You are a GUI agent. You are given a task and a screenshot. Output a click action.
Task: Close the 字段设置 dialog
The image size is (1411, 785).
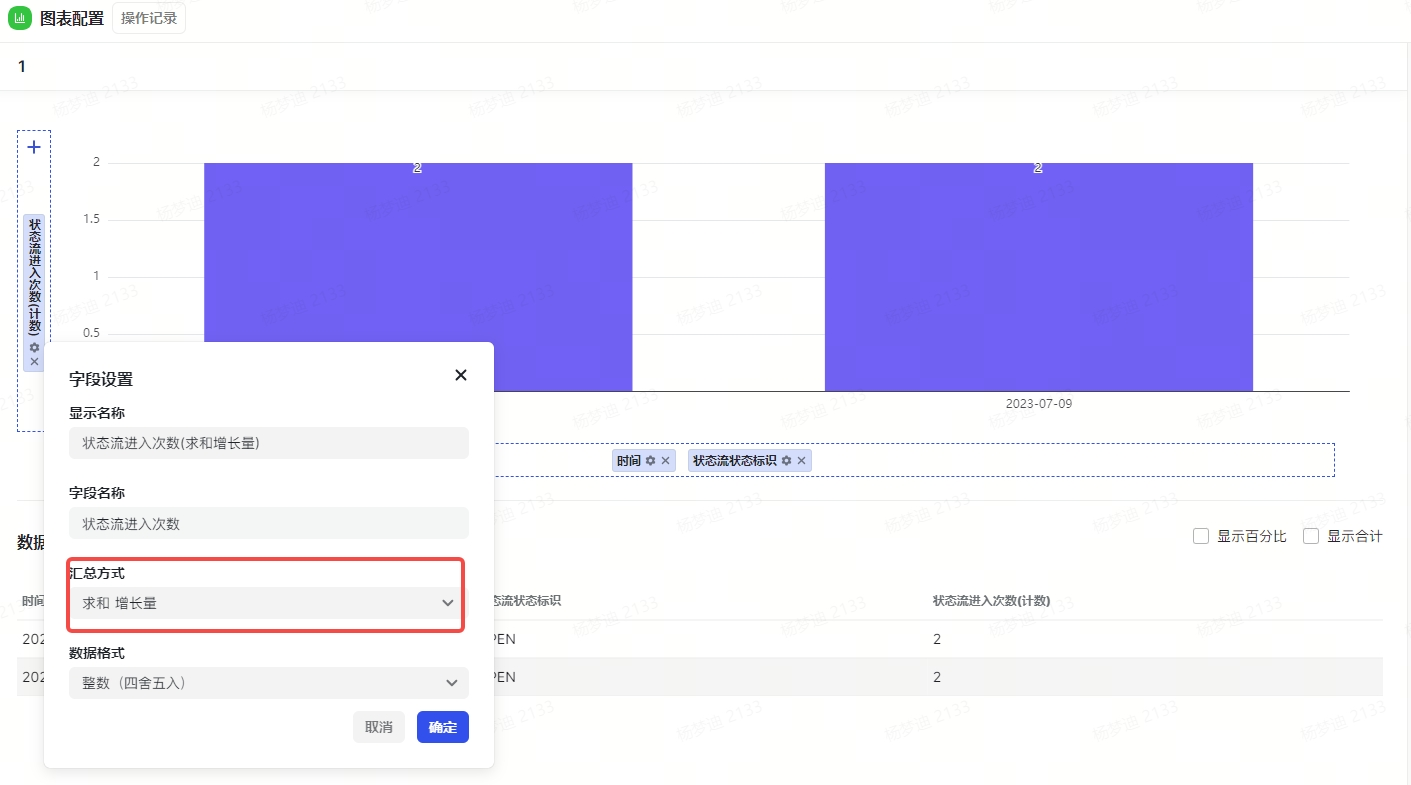(461, 375)
